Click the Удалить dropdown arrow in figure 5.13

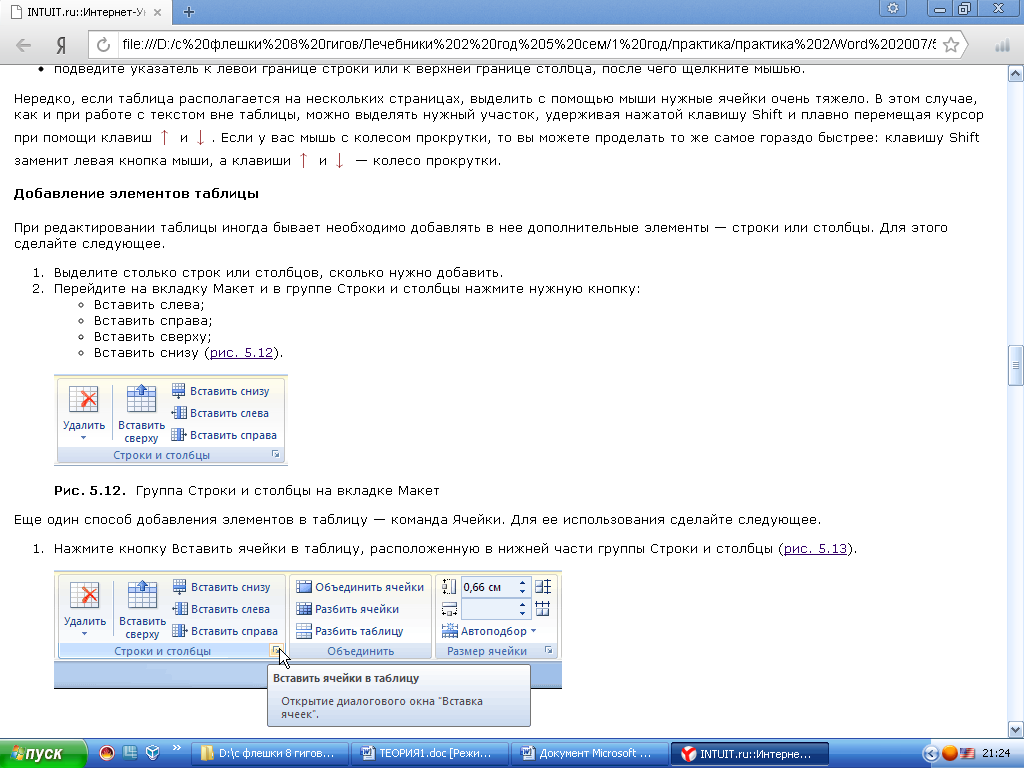pyautogui.click(x=84, y=633)
